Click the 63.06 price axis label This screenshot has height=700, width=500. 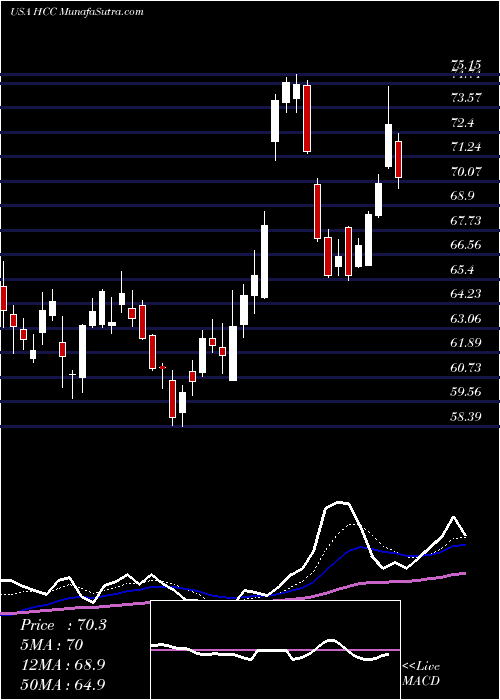pos(467,318)
